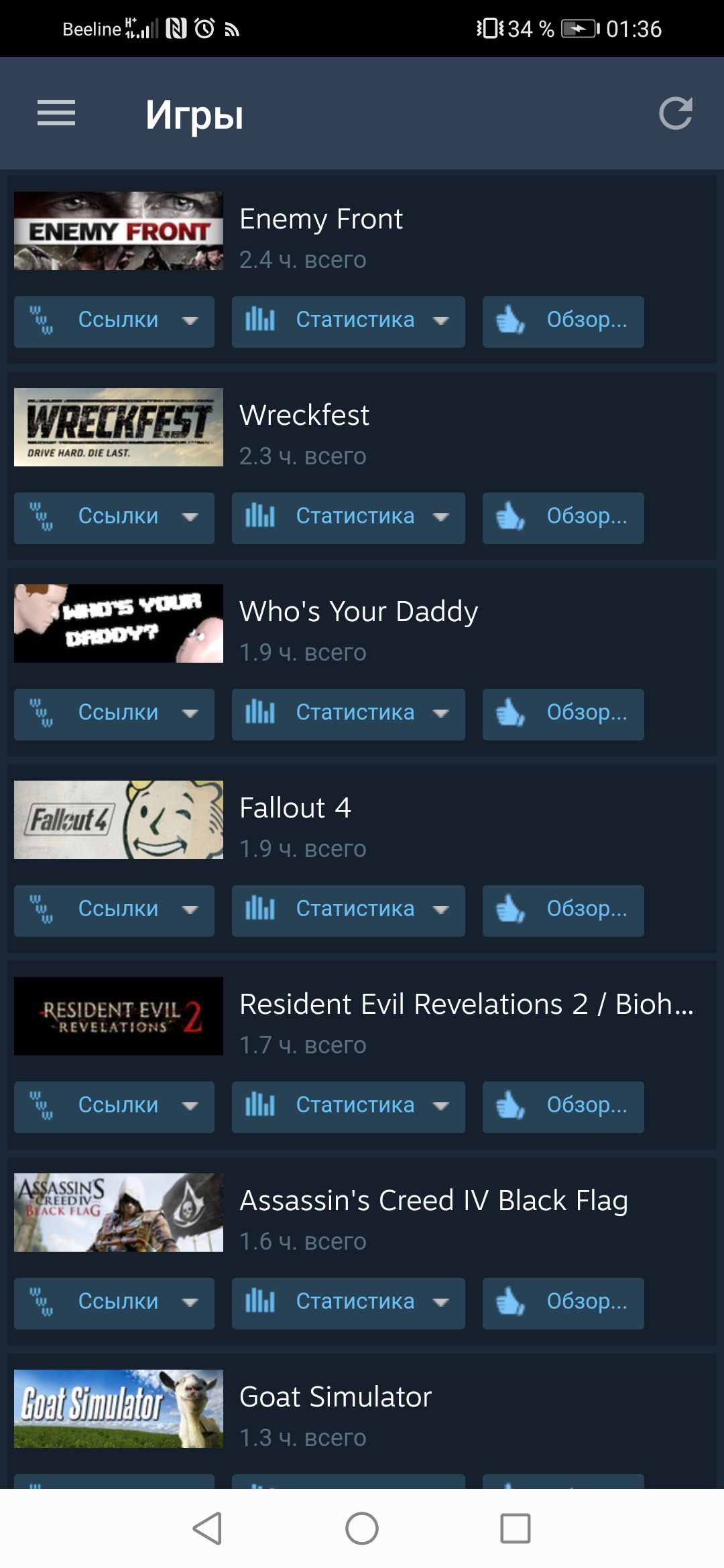Expand Ссылки dropdown arrow for Wreckfest
This screenshot has height=1568, width=724.
point(190,517)
